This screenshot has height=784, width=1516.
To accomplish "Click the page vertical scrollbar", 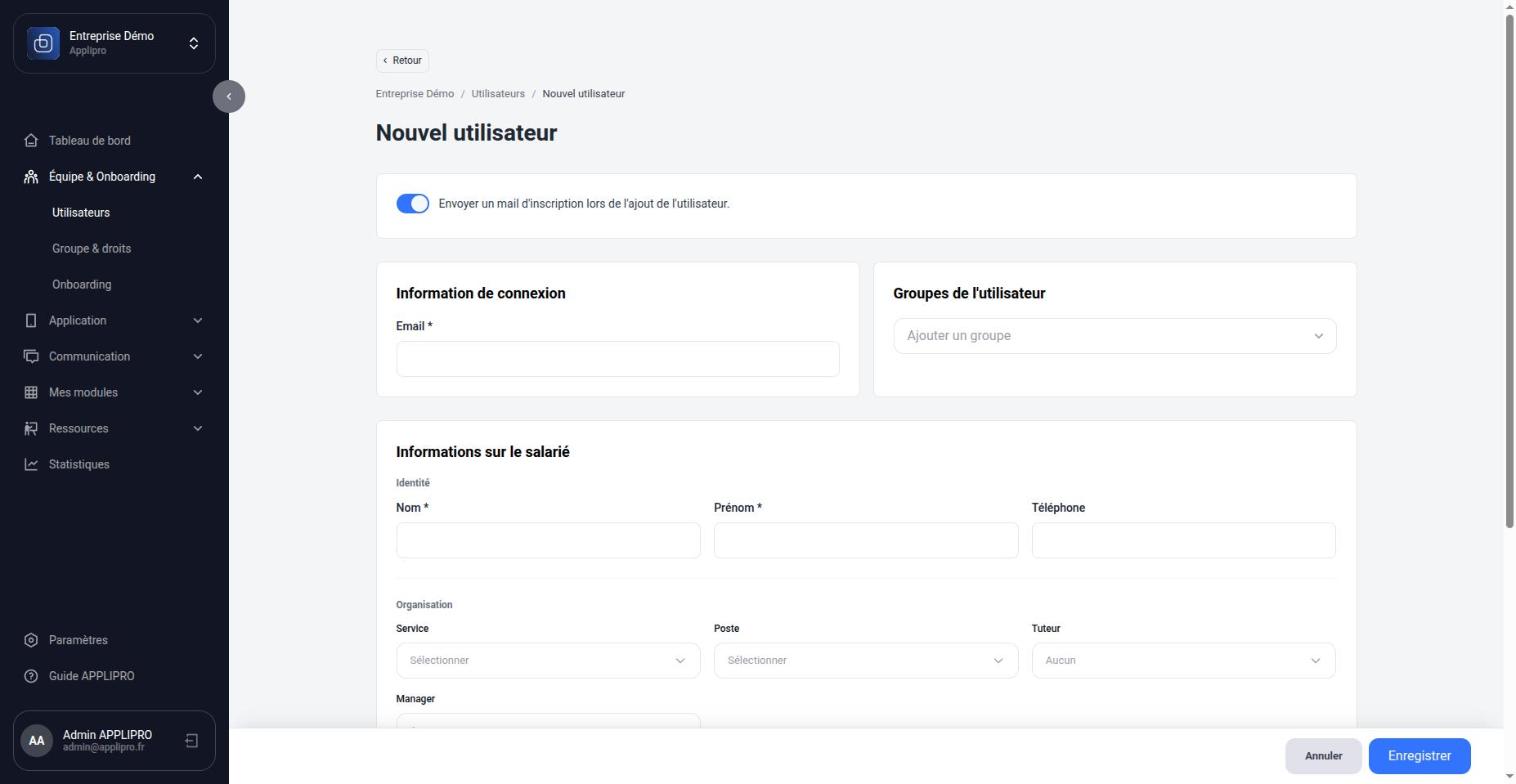I will coord(1510,270).
